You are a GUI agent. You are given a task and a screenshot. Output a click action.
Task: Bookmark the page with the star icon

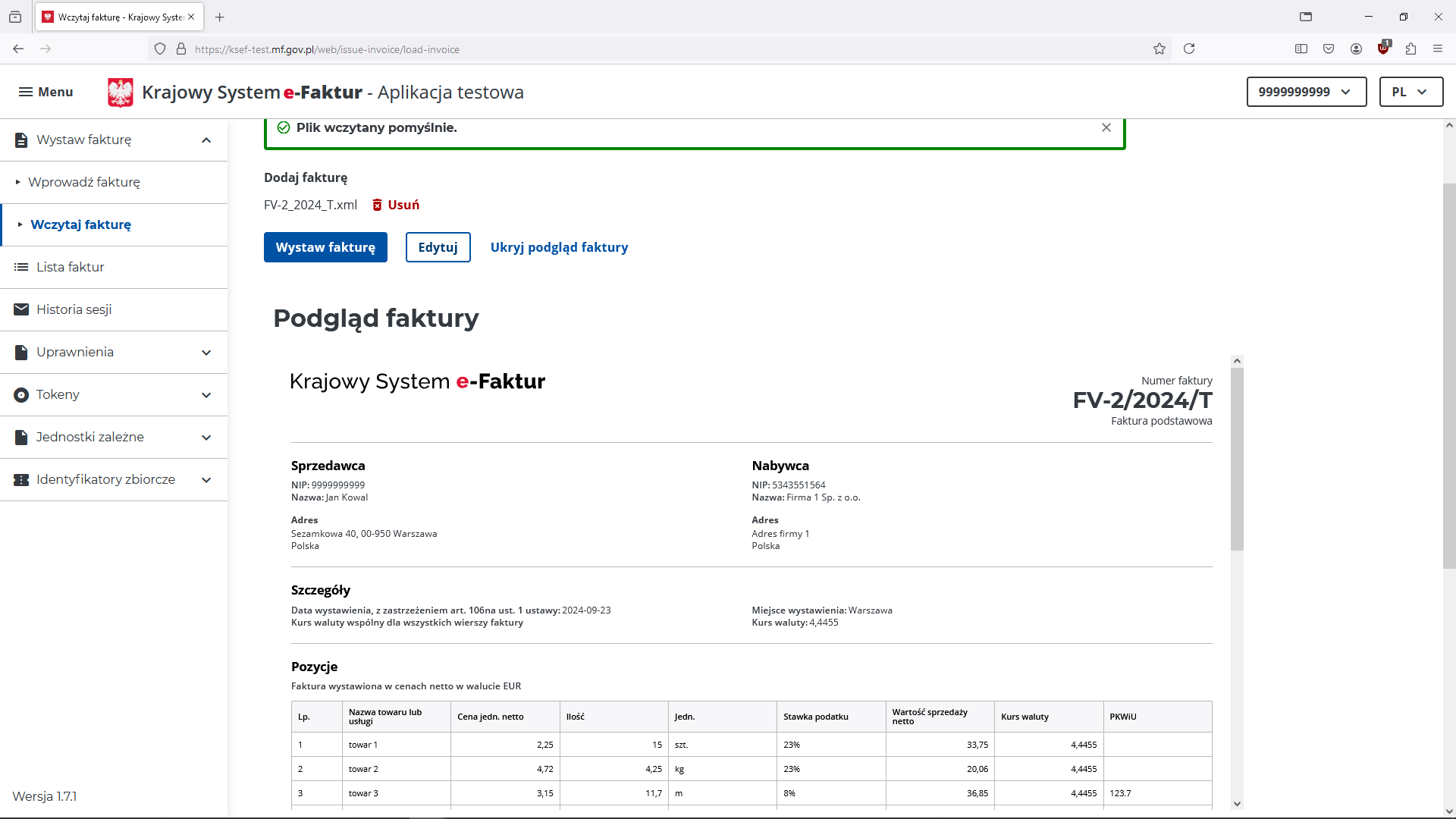click(1159, 49)
